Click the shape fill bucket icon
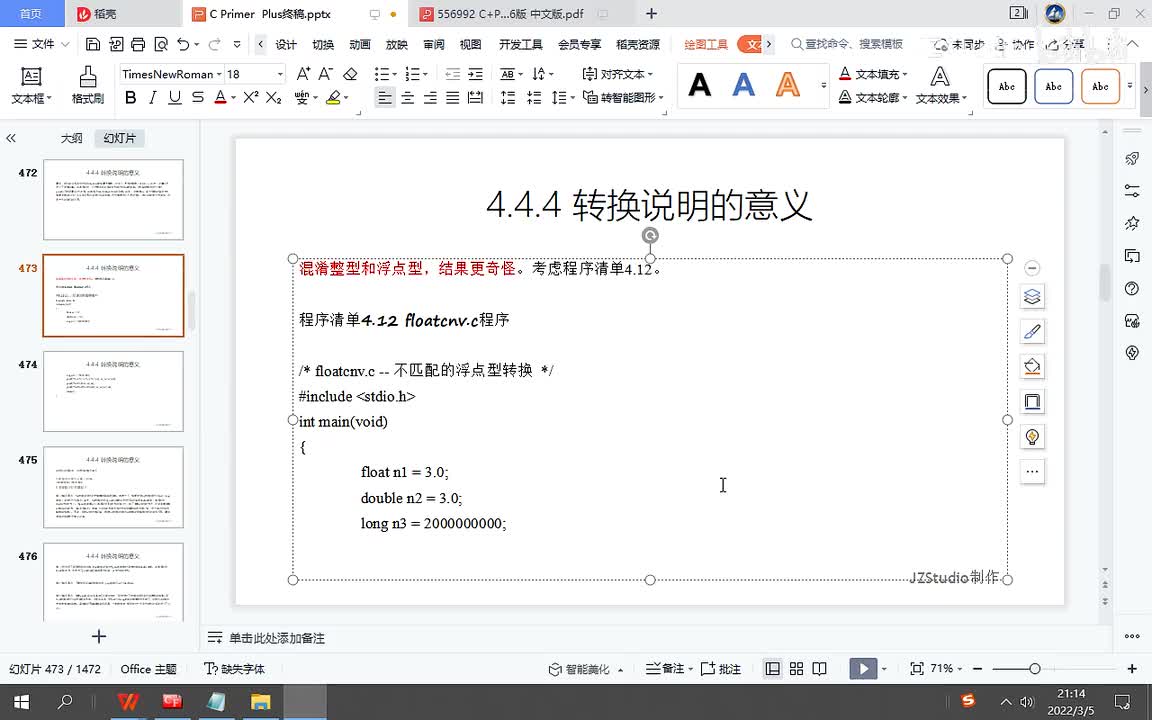Viewport: 1152px width, 720px height. point(1032,366)
